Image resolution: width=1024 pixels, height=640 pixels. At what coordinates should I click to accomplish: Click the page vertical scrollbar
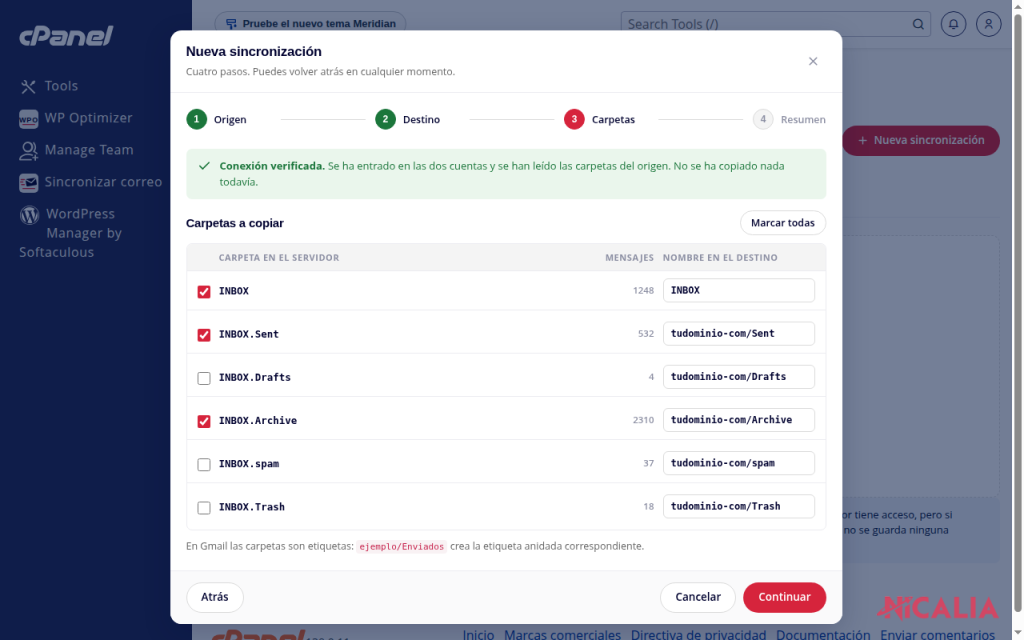coord(1017,313)
